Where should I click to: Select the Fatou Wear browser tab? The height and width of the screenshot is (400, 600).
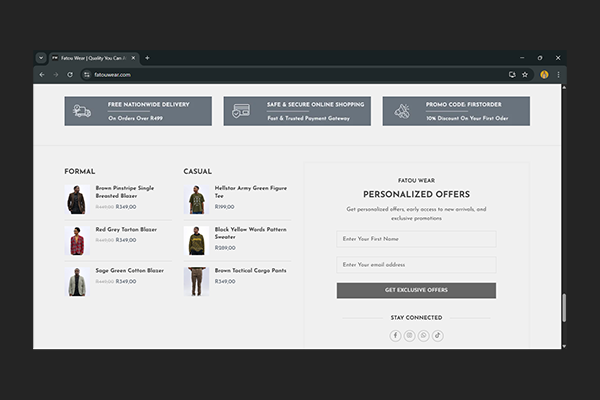click(92, 58)
